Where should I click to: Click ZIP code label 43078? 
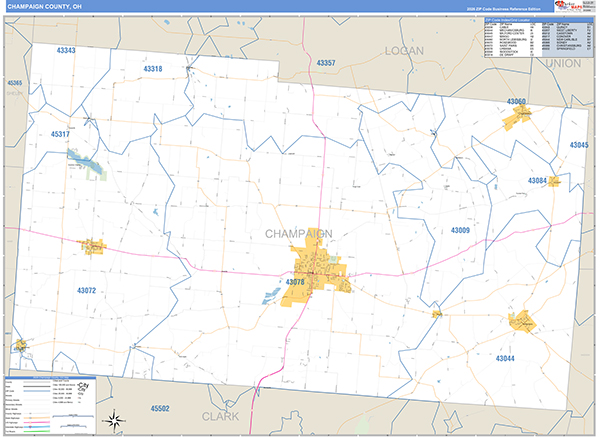click(x=295, y=282)
